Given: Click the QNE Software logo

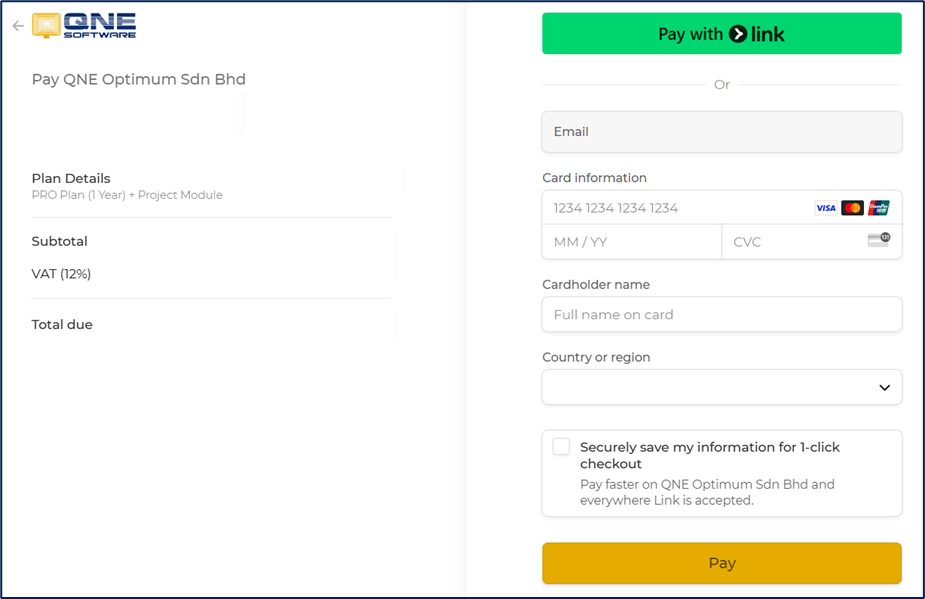Looking at the screenshot, I should tap(84, 25).
